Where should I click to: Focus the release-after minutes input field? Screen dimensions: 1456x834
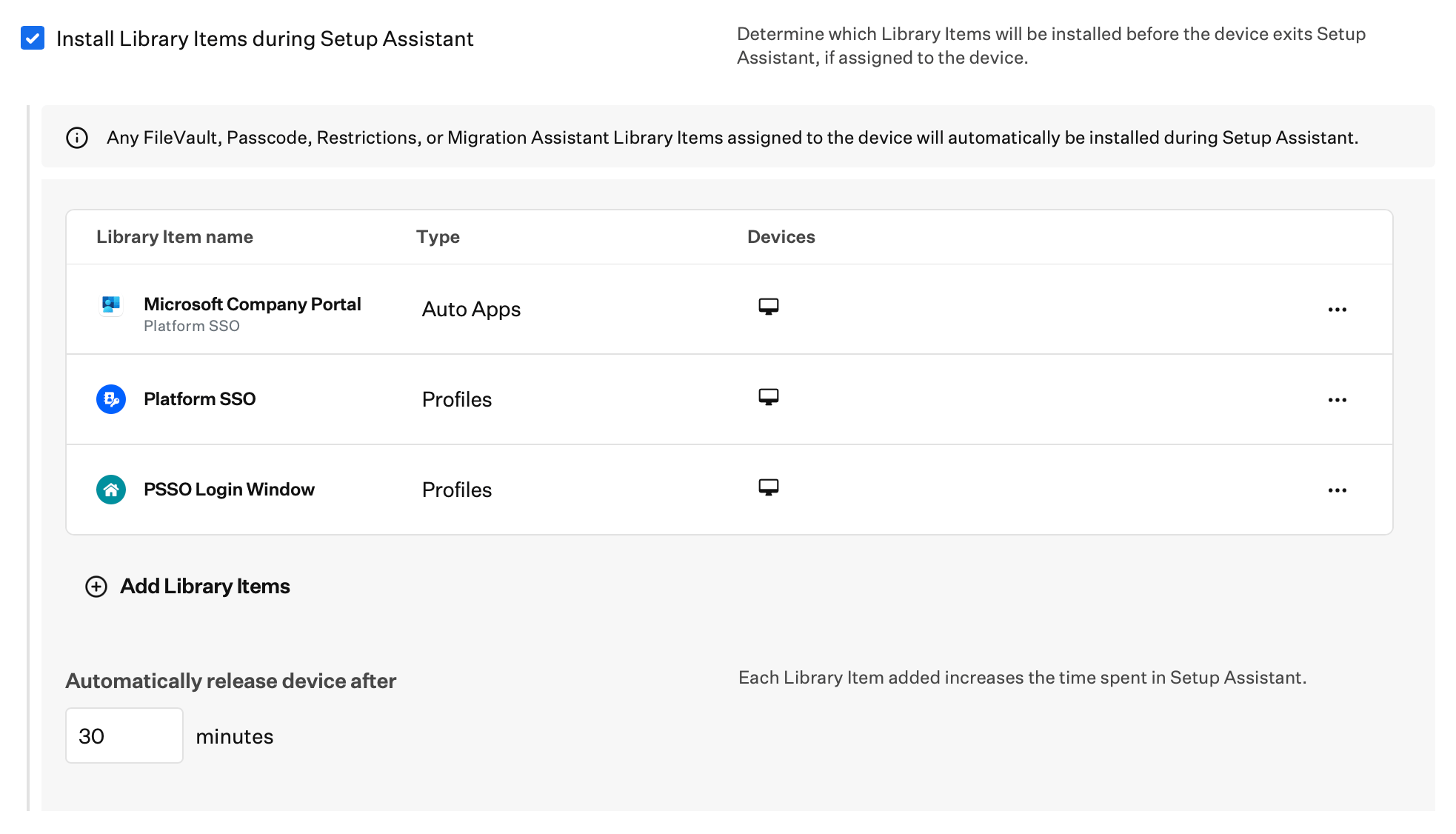pyautogui.click(x=124, y=735)
